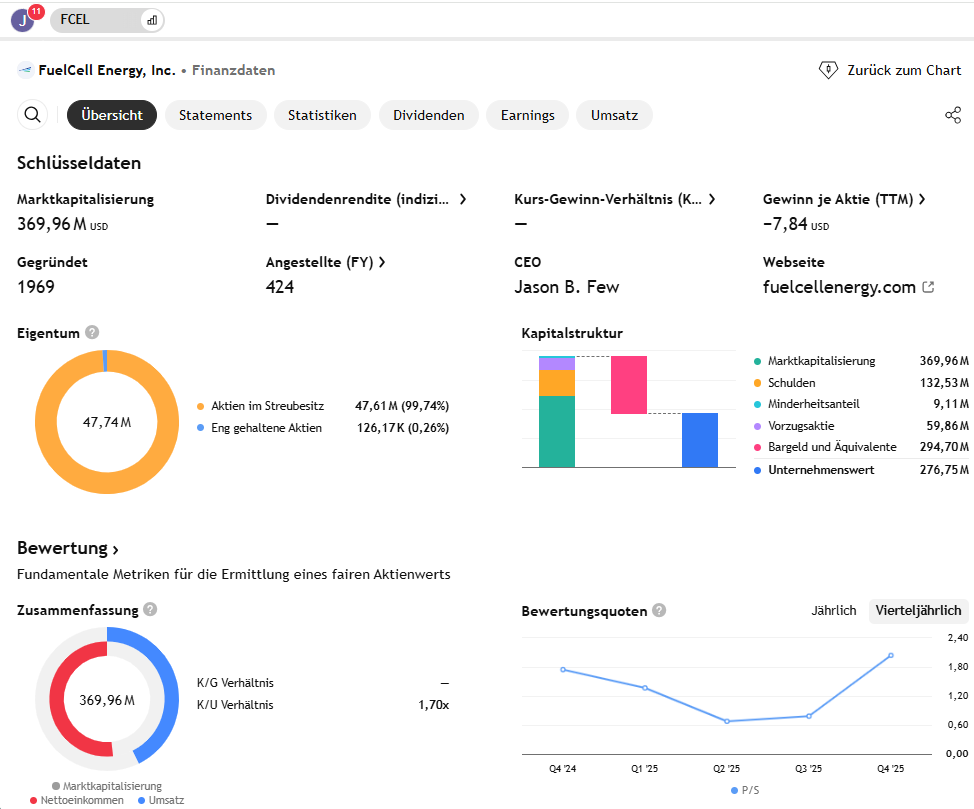Expand Gewinn je Aktie (TTM) chevron
974x809 pixels.
tap(922, 199)
